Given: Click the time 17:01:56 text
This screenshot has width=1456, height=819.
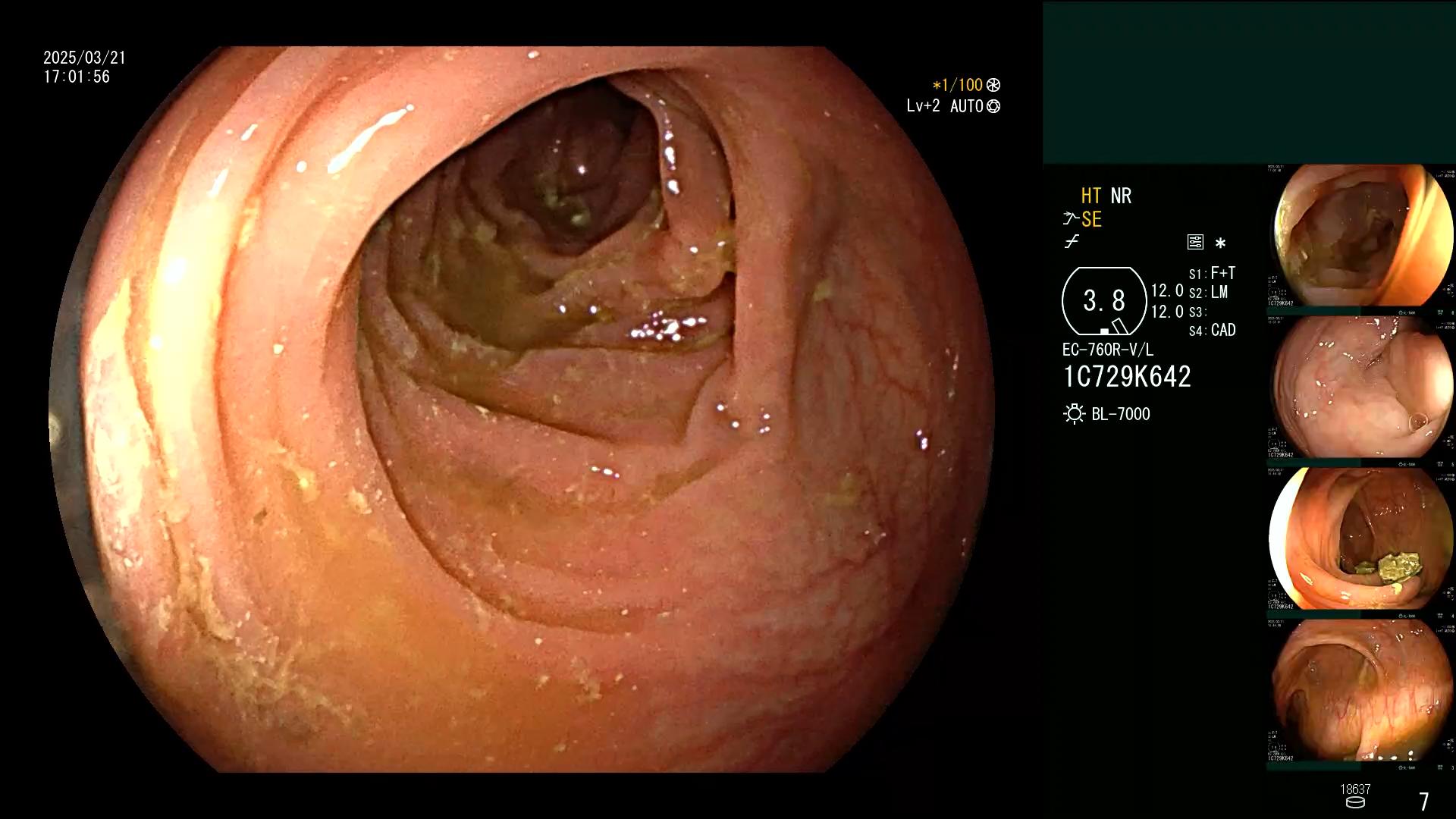Looking at the screenshot, I should coord(77,77).
